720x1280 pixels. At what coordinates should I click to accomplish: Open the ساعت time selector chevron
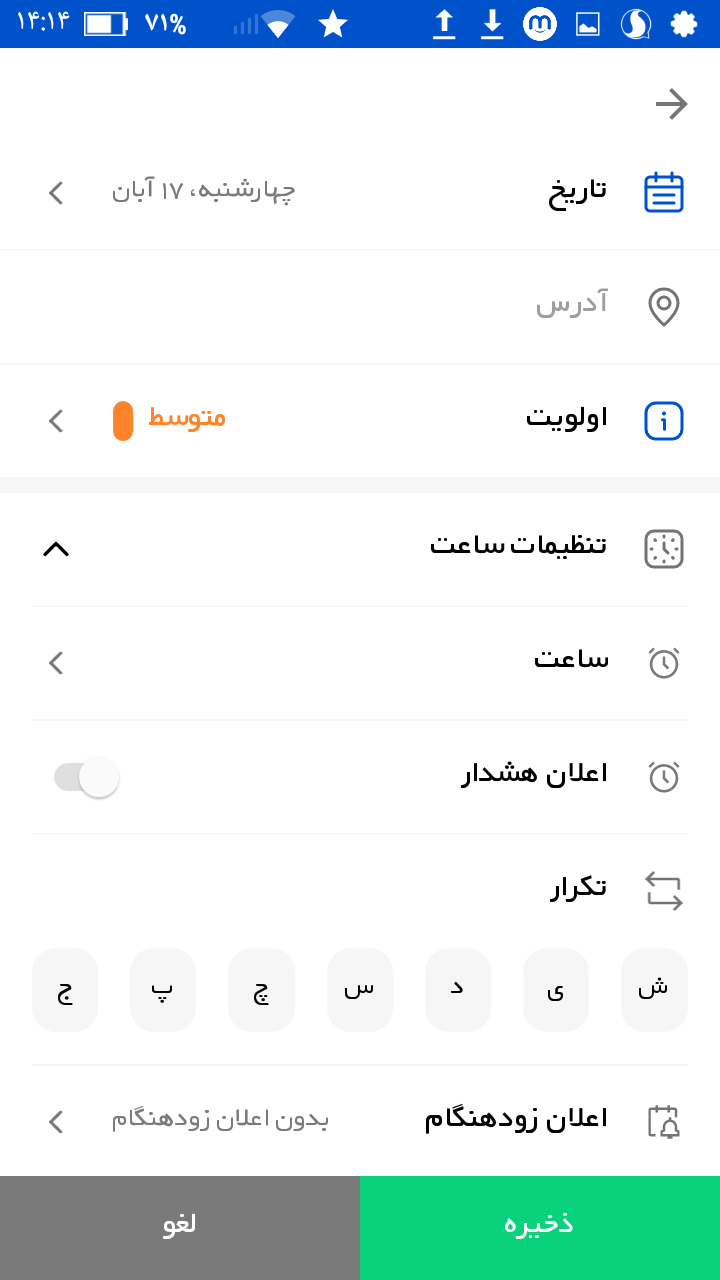point(55,663)
